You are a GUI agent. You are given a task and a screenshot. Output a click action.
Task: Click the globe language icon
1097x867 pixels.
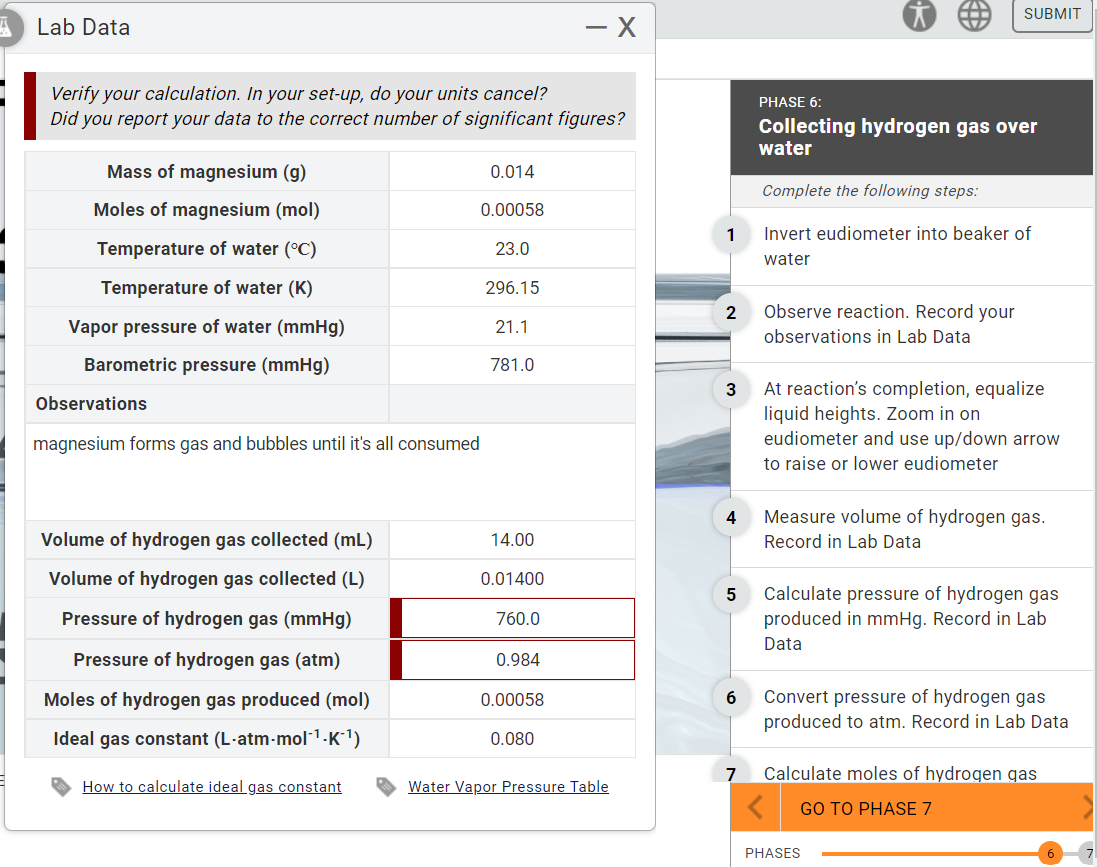(974, 16)
